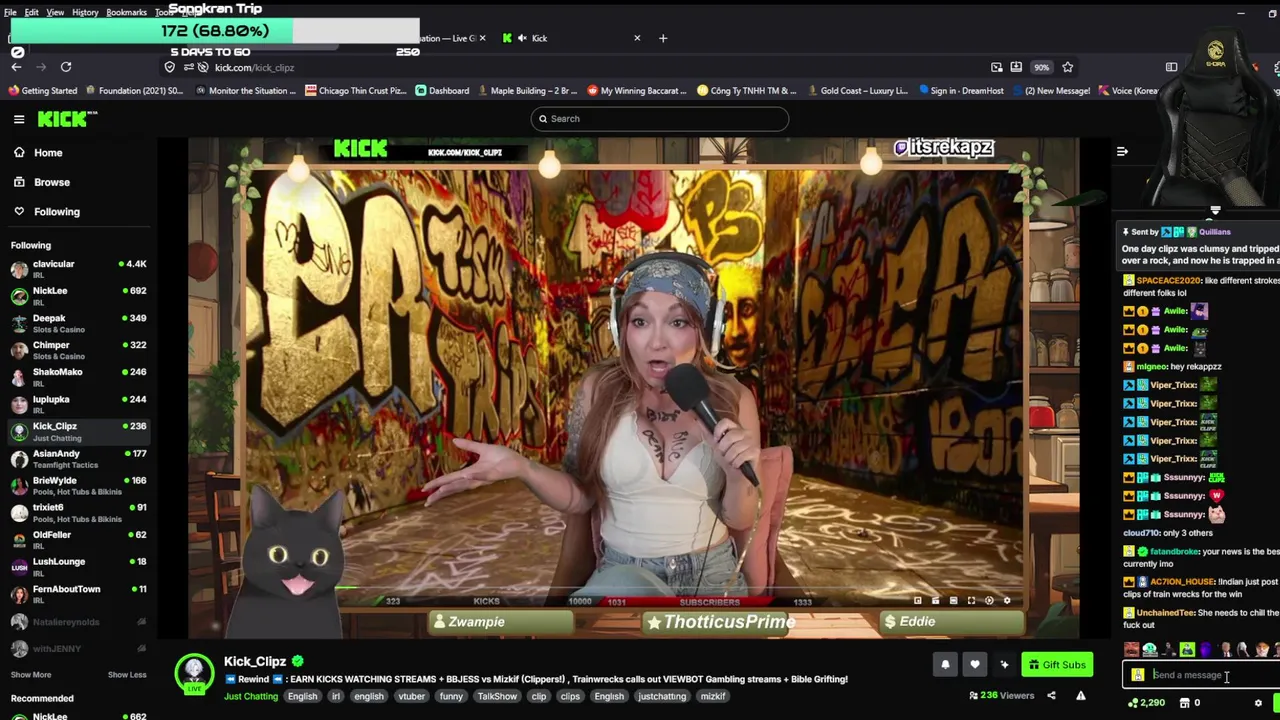
Task: Open a new browser tab
Action: coord(662,38)
